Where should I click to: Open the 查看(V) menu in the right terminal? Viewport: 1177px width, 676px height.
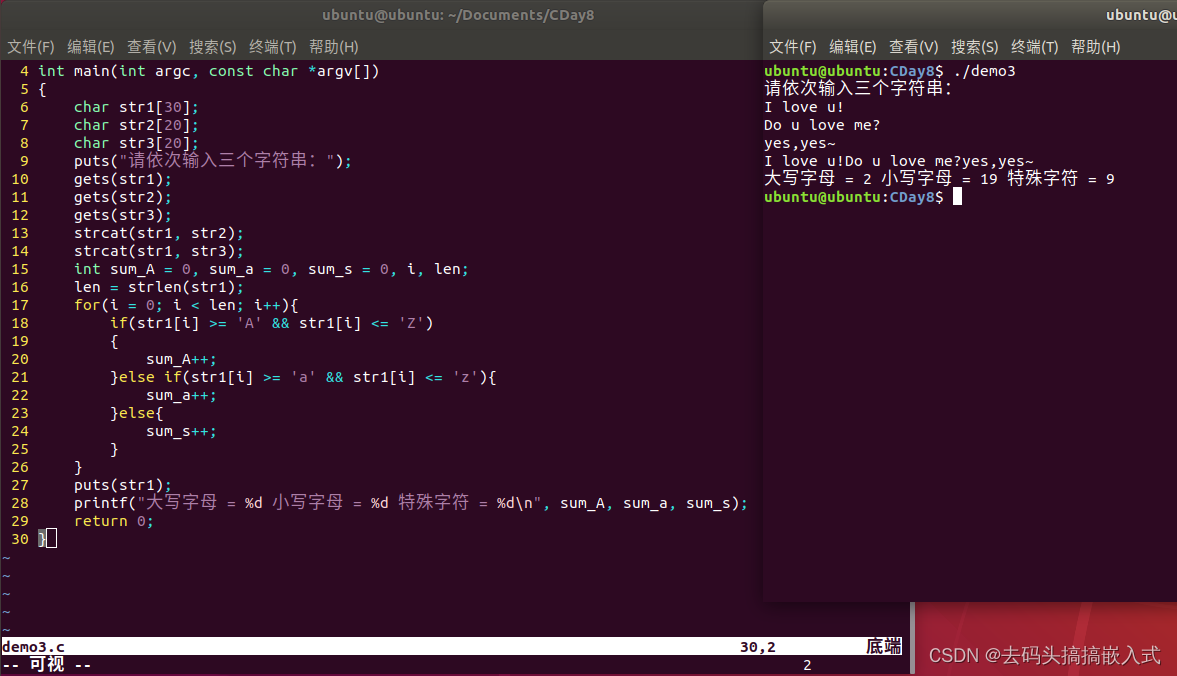point(914,46)
